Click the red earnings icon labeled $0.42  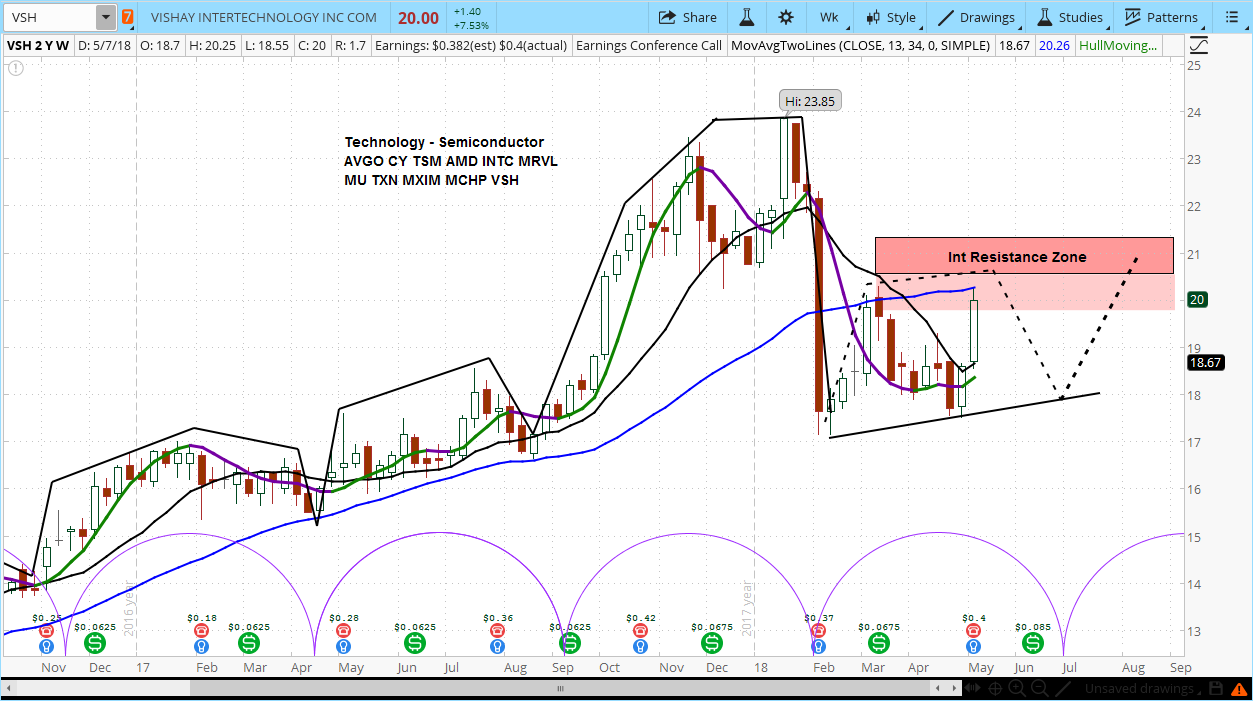click(641, 631)
